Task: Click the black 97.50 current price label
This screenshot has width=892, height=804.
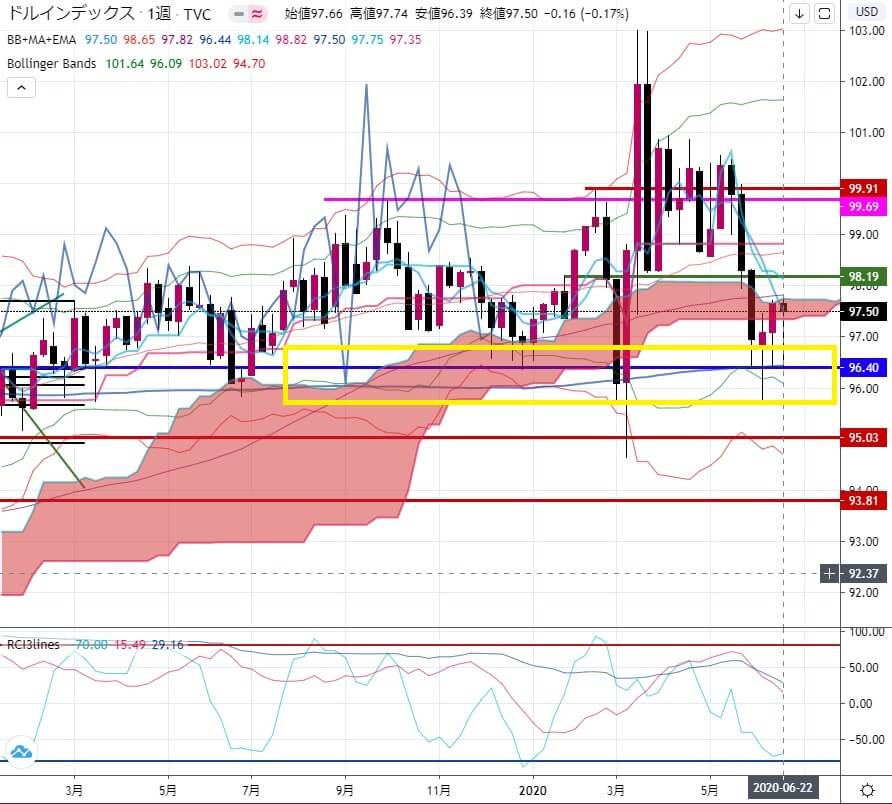Action: click(x=863, y=311)
